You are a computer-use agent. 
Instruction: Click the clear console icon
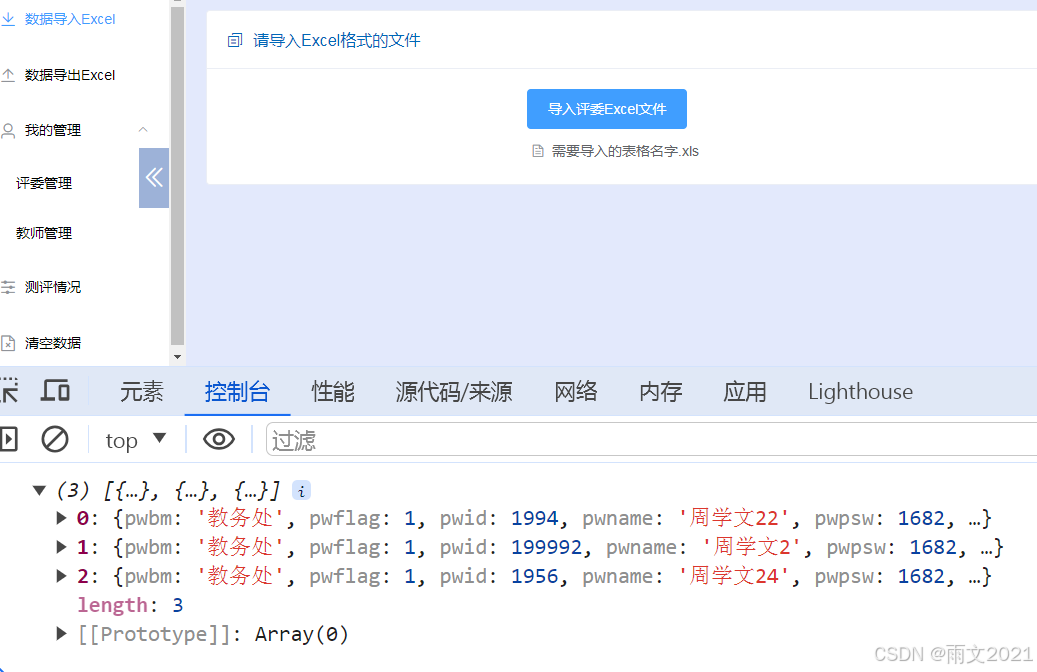coord(55,439)
